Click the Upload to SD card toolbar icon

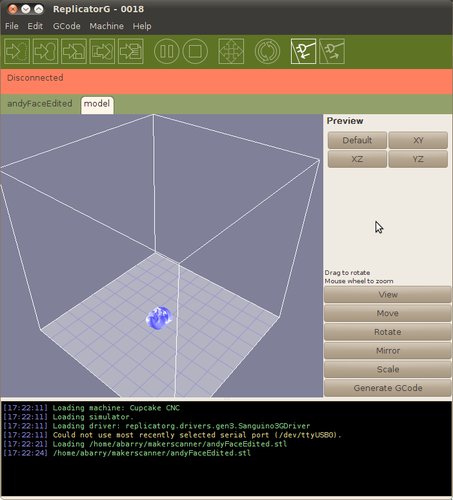click(x=74, y=51)
